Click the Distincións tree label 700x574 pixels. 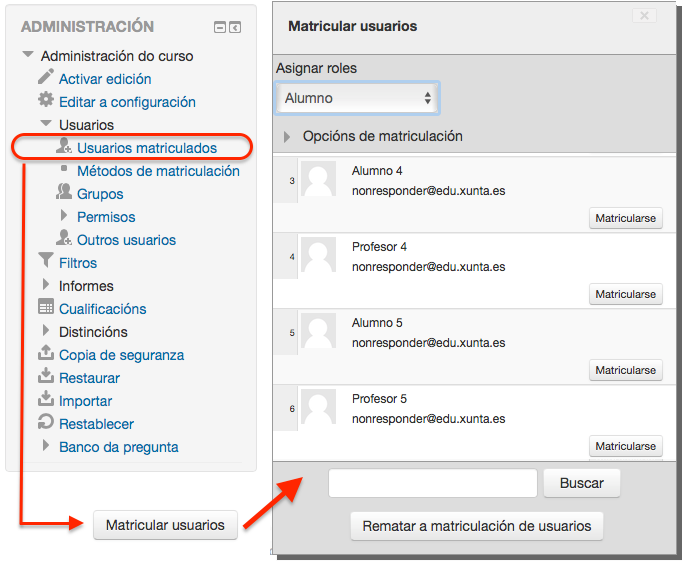(93, 332)
